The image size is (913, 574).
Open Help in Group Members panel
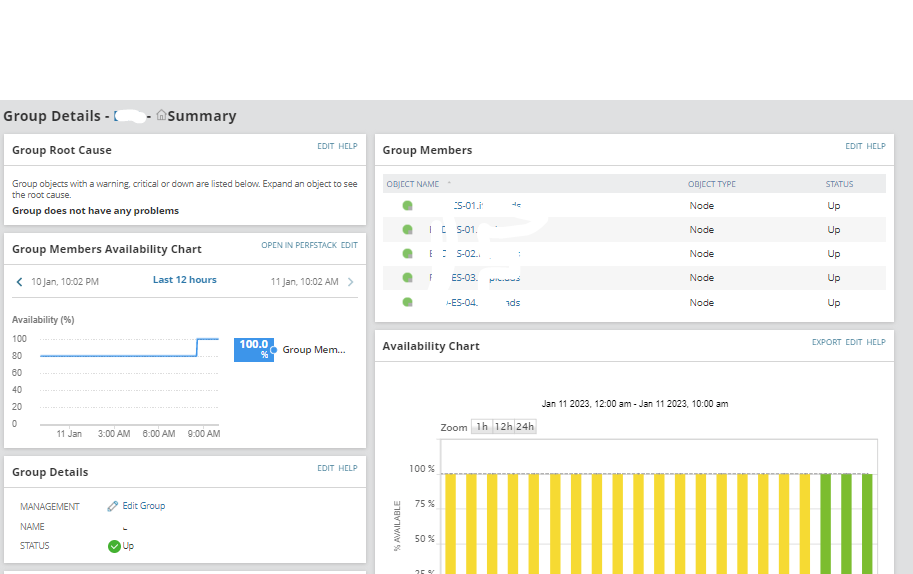(x=876, y=146)
